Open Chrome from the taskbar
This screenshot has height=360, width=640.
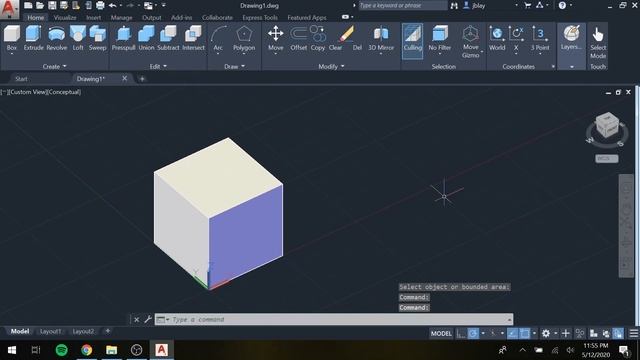tap(87, 350)
